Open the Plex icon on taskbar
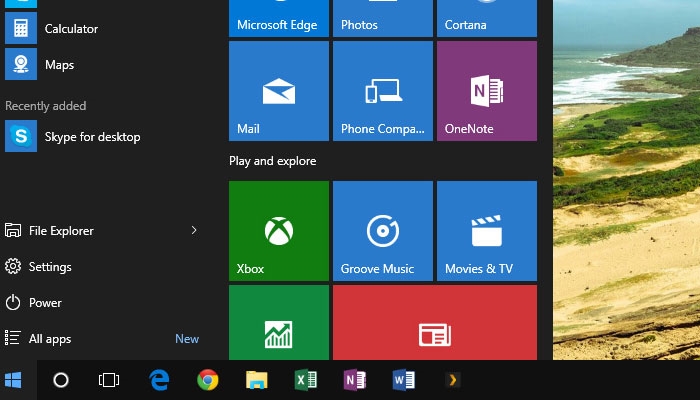The image size is (700, 400). click(453, 380)
